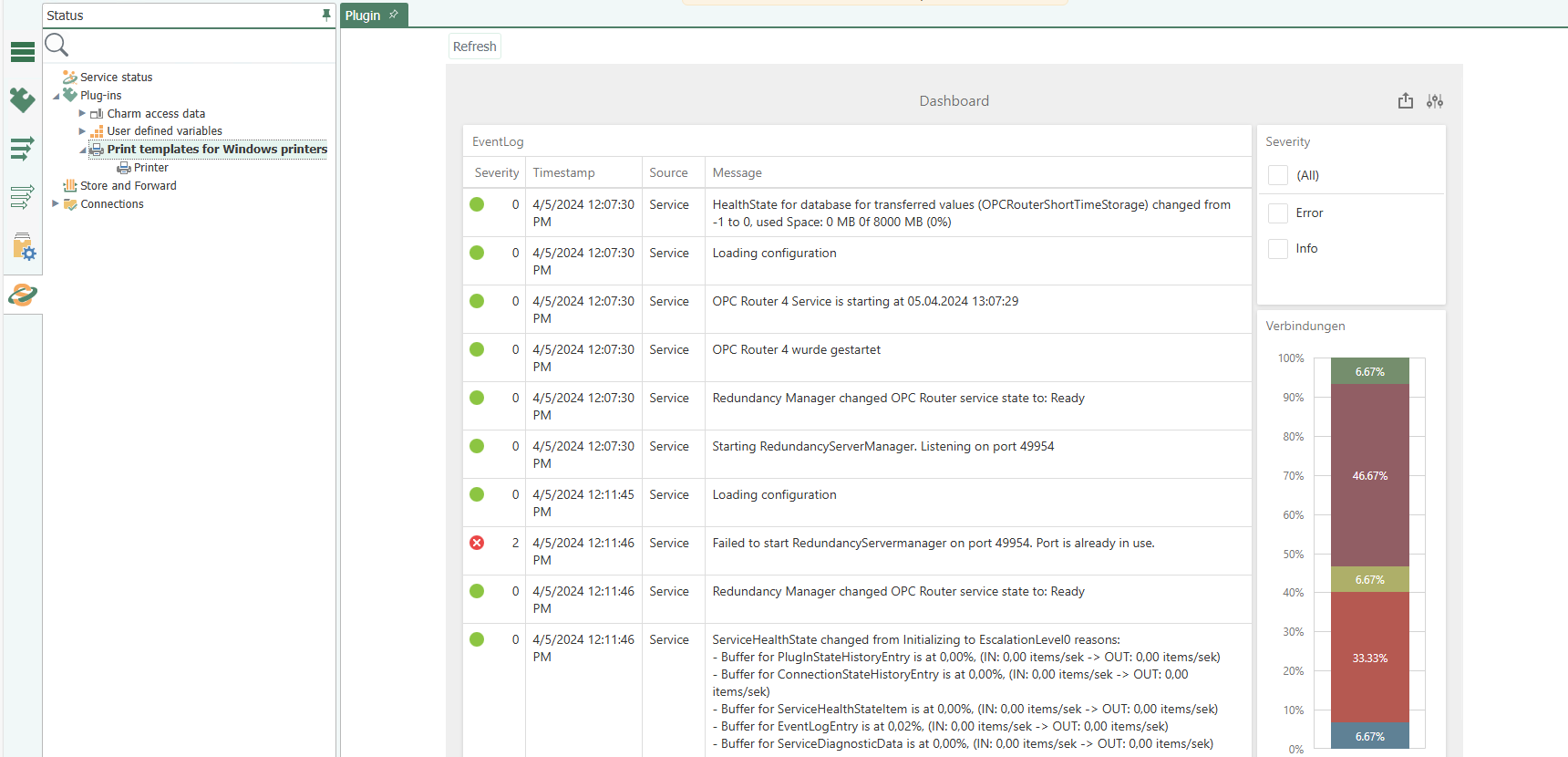Click the Dashboard heading
Viewport: 1568px width, 757px height.
pyautogui.click(x=954, y=101)
